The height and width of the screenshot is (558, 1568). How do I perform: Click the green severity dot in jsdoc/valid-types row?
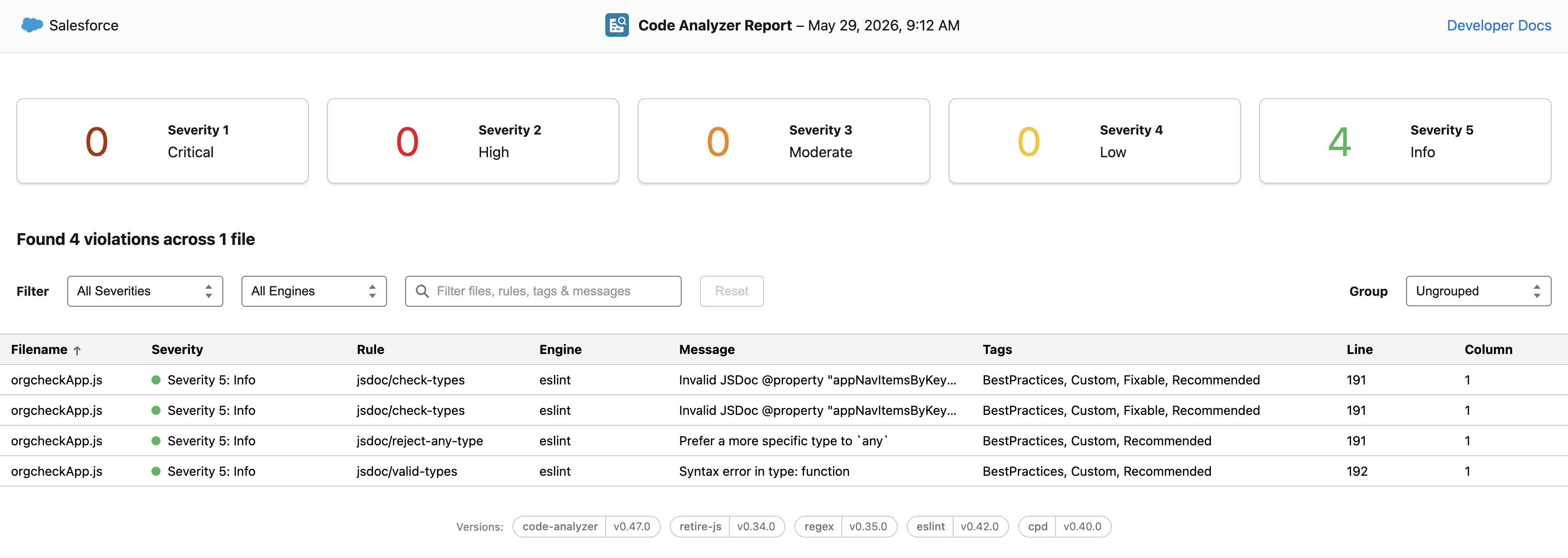(x=156, y=471)
